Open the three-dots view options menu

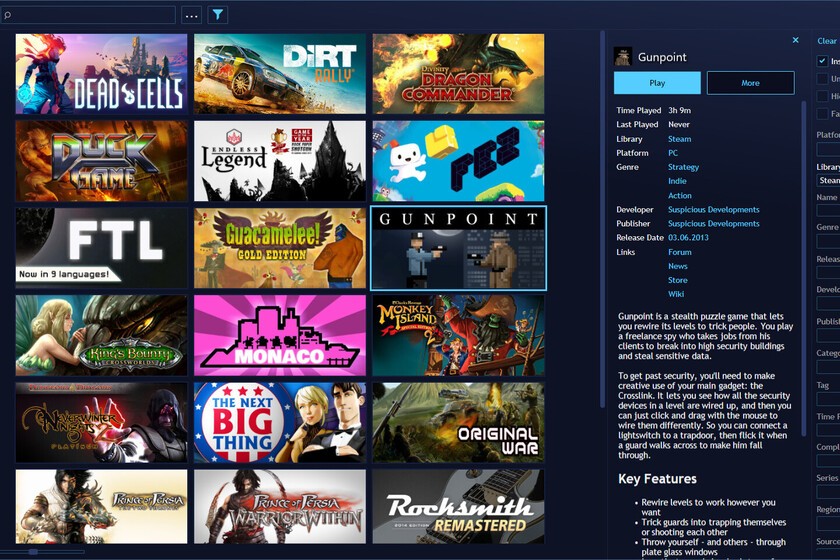[x=191, y=15]
